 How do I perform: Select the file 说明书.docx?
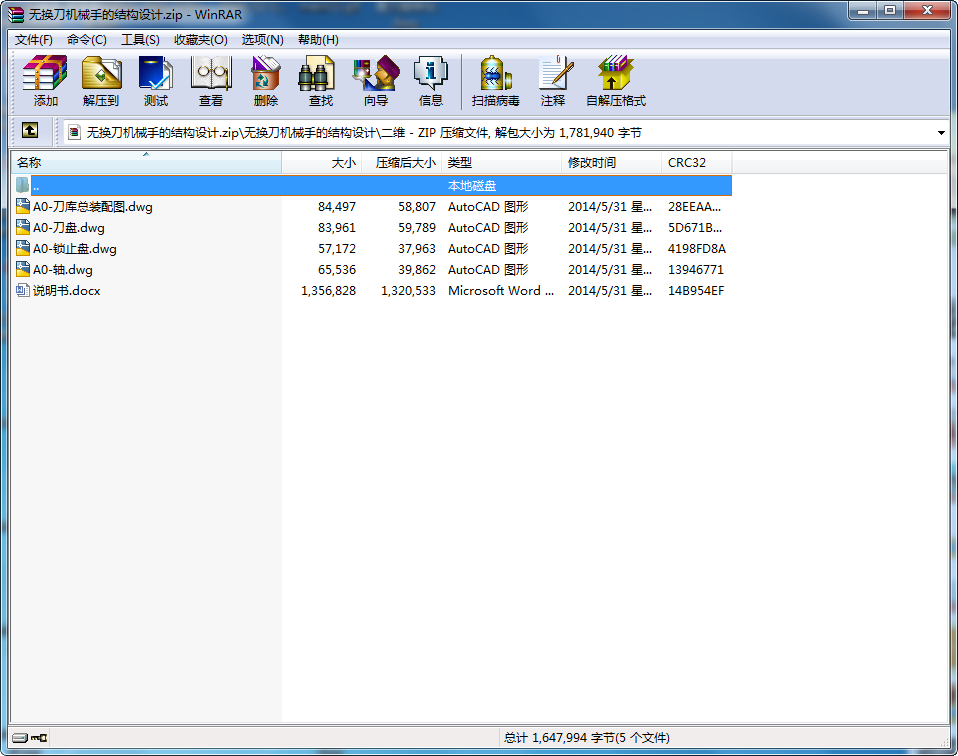66,291
